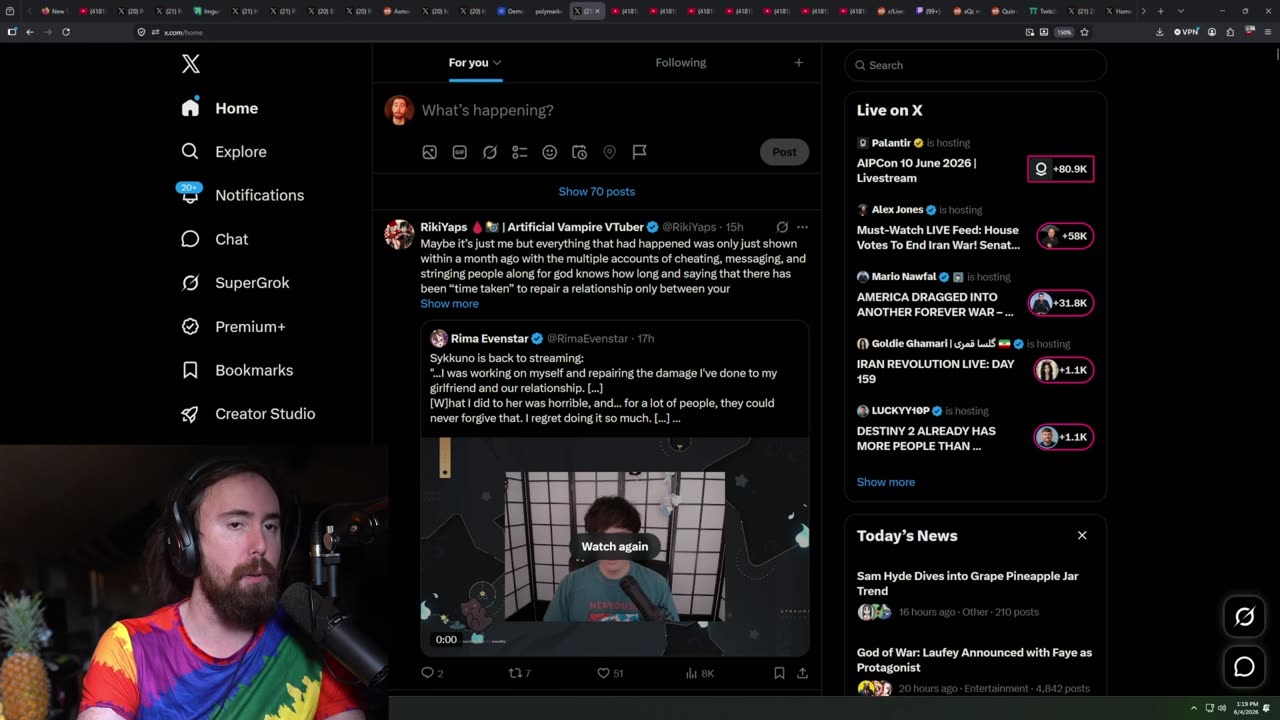
Task: Open God of War Laufey news
Action: [x=974, y=660]
